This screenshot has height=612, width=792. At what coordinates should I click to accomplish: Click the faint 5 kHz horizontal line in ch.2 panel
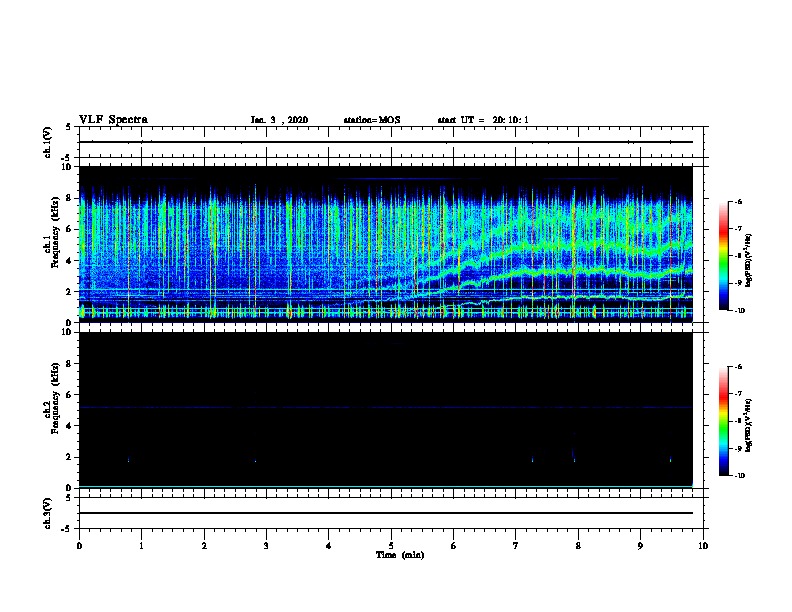click(x=385, y=407)
